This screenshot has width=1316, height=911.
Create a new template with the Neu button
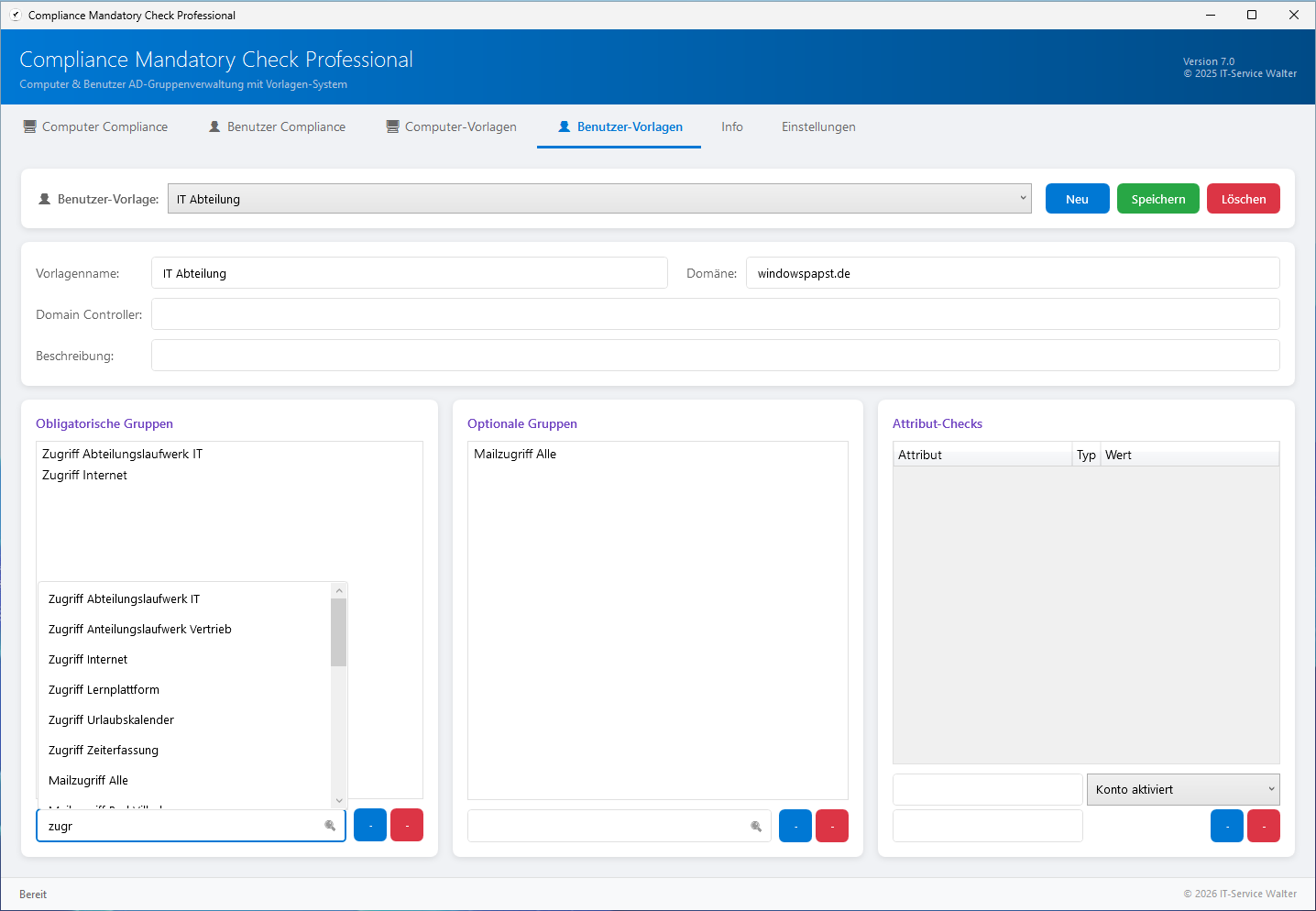(x=1077, y=199)
